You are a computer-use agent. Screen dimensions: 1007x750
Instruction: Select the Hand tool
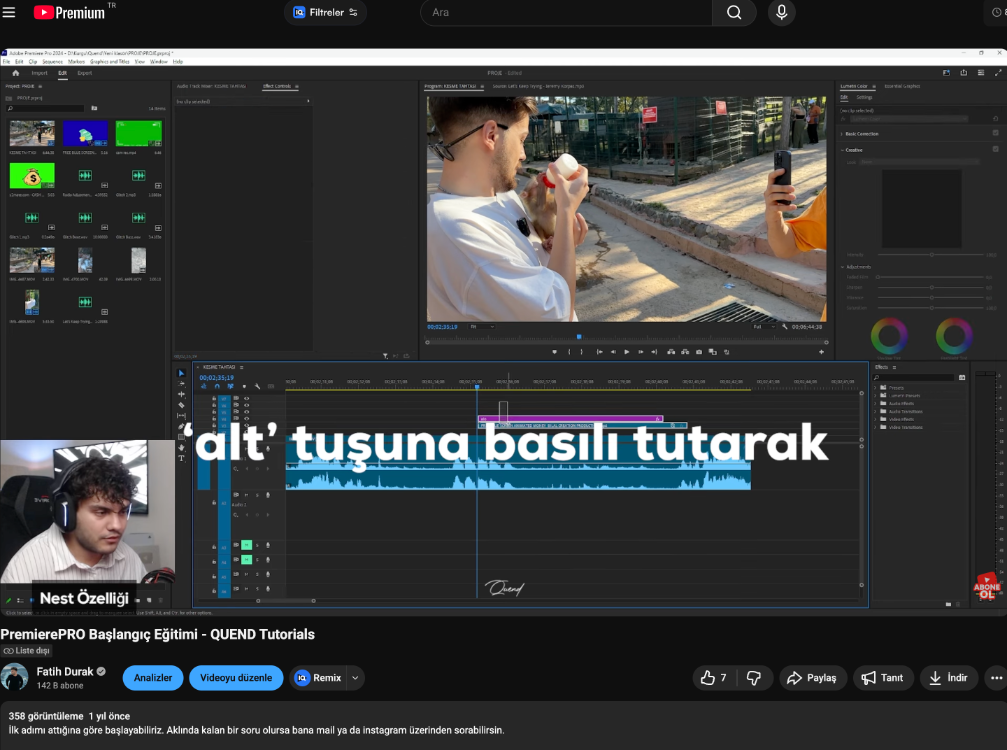pyautogui.click(x=181, y=448)
